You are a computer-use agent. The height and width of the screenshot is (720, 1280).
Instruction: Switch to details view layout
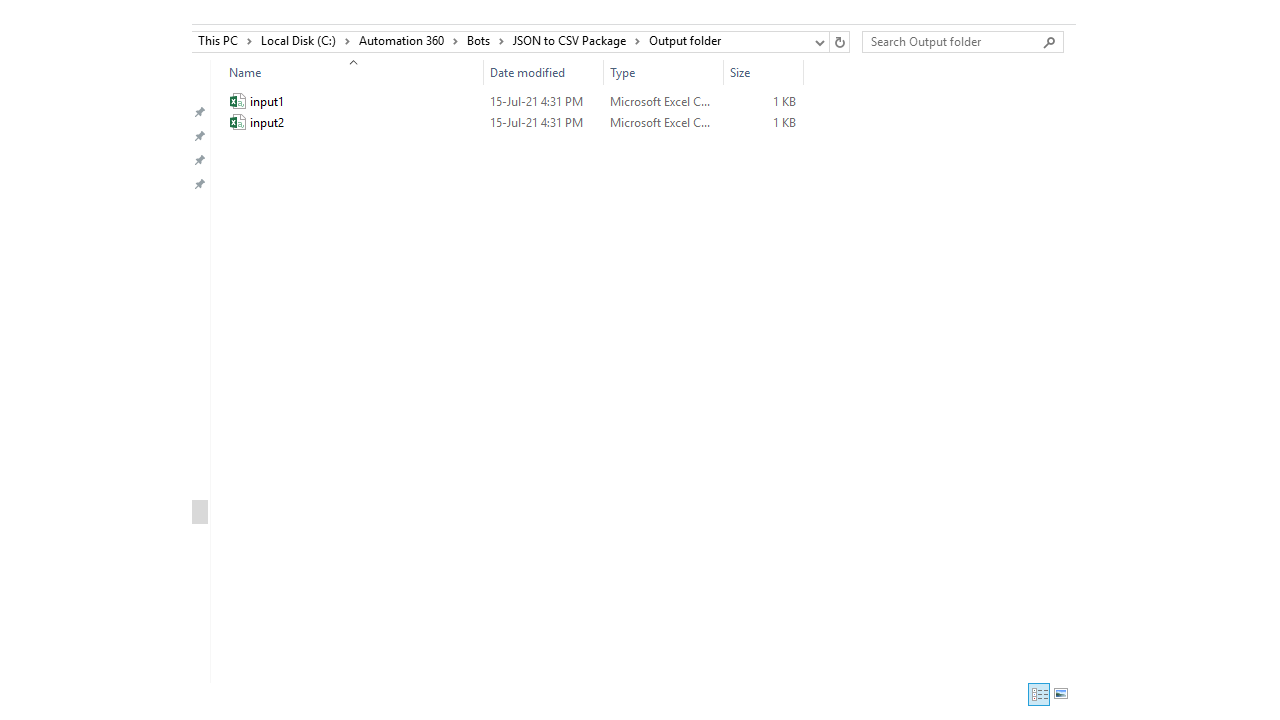(1039, 694)
